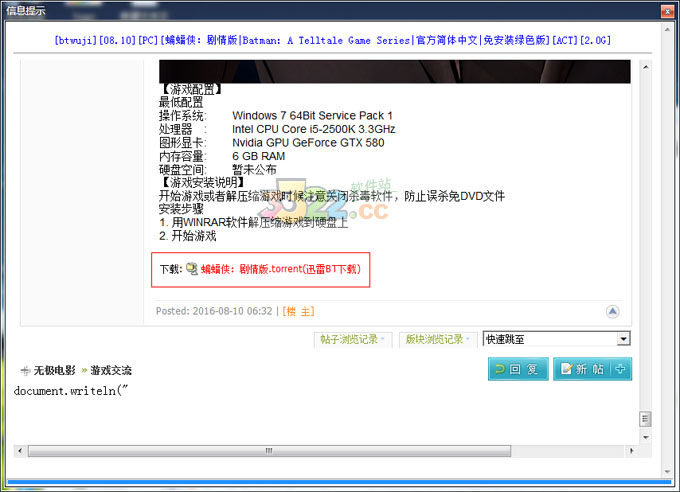Viewport: 680px width, 492px height.
Task: Open the 帖子浏览记录 dropdown
Action: [x=353, y=339]
